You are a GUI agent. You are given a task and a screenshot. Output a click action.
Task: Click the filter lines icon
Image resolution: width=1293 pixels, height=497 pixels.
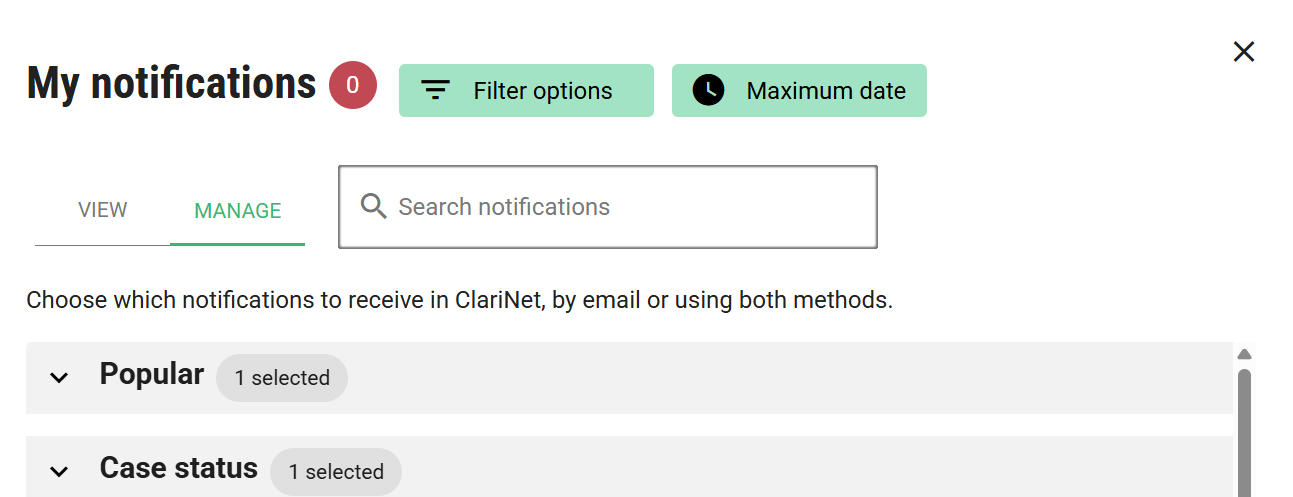[435, 91]
